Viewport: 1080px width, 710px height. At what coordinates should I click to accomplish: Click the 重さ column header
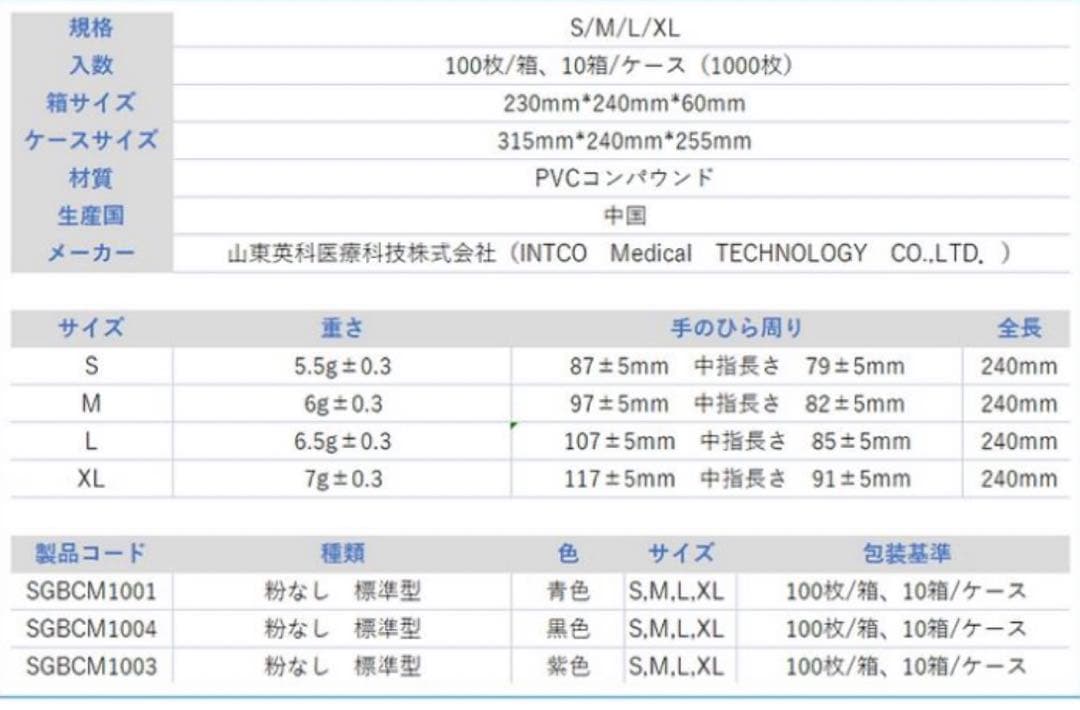click(x=342, y=328)
